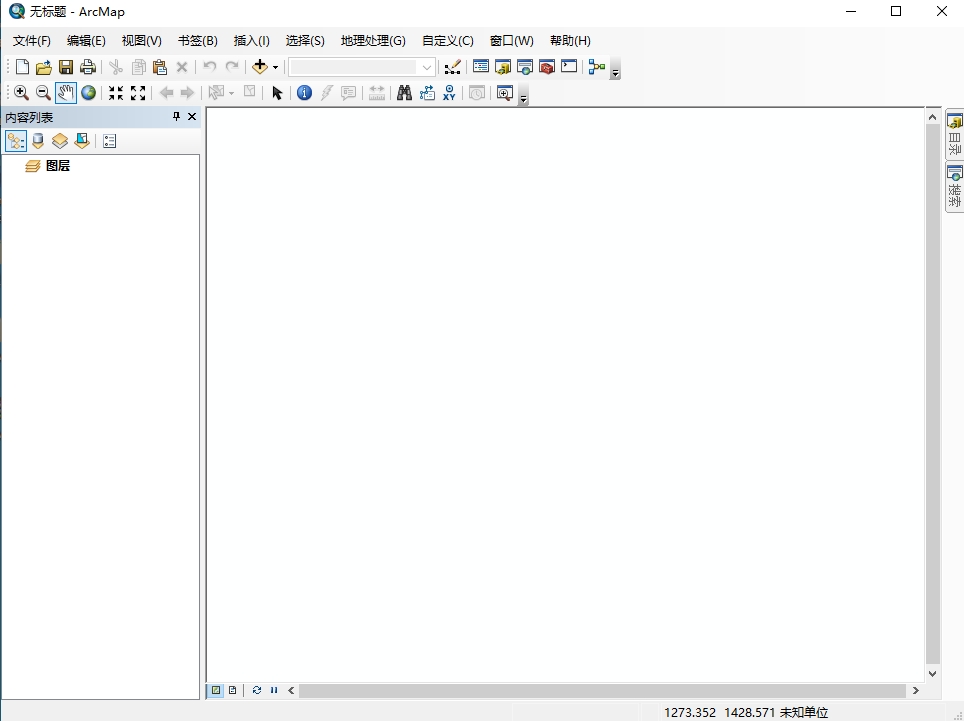The image size is (964, 721).
Task: Open the map scale dropdown
Action: (427, 67)
